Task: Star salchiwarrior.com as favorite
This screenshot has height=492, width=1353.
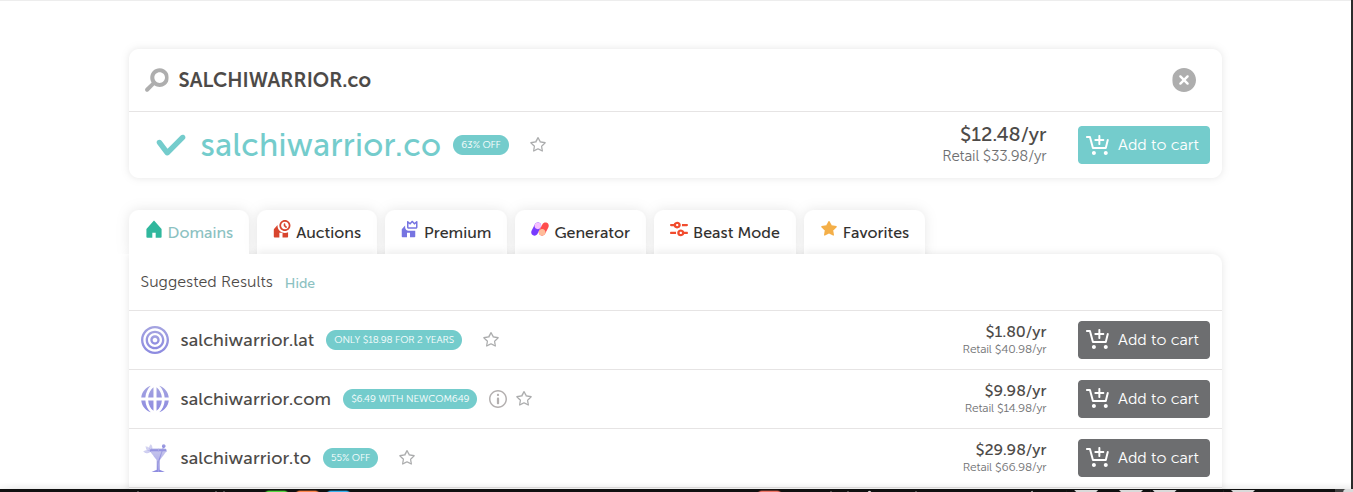Action: pyautogui.click(x=524, y=399)
